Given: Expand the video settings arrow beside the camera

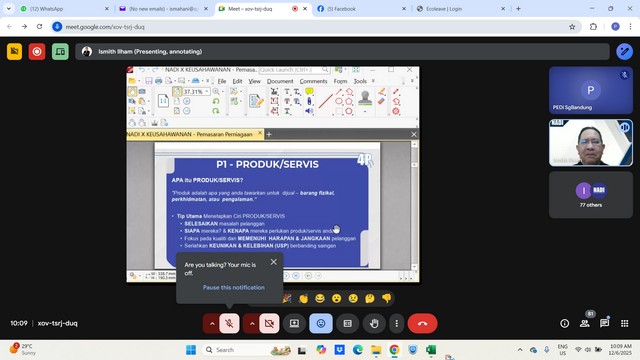Looking at the screenshot, I should 252,323.
